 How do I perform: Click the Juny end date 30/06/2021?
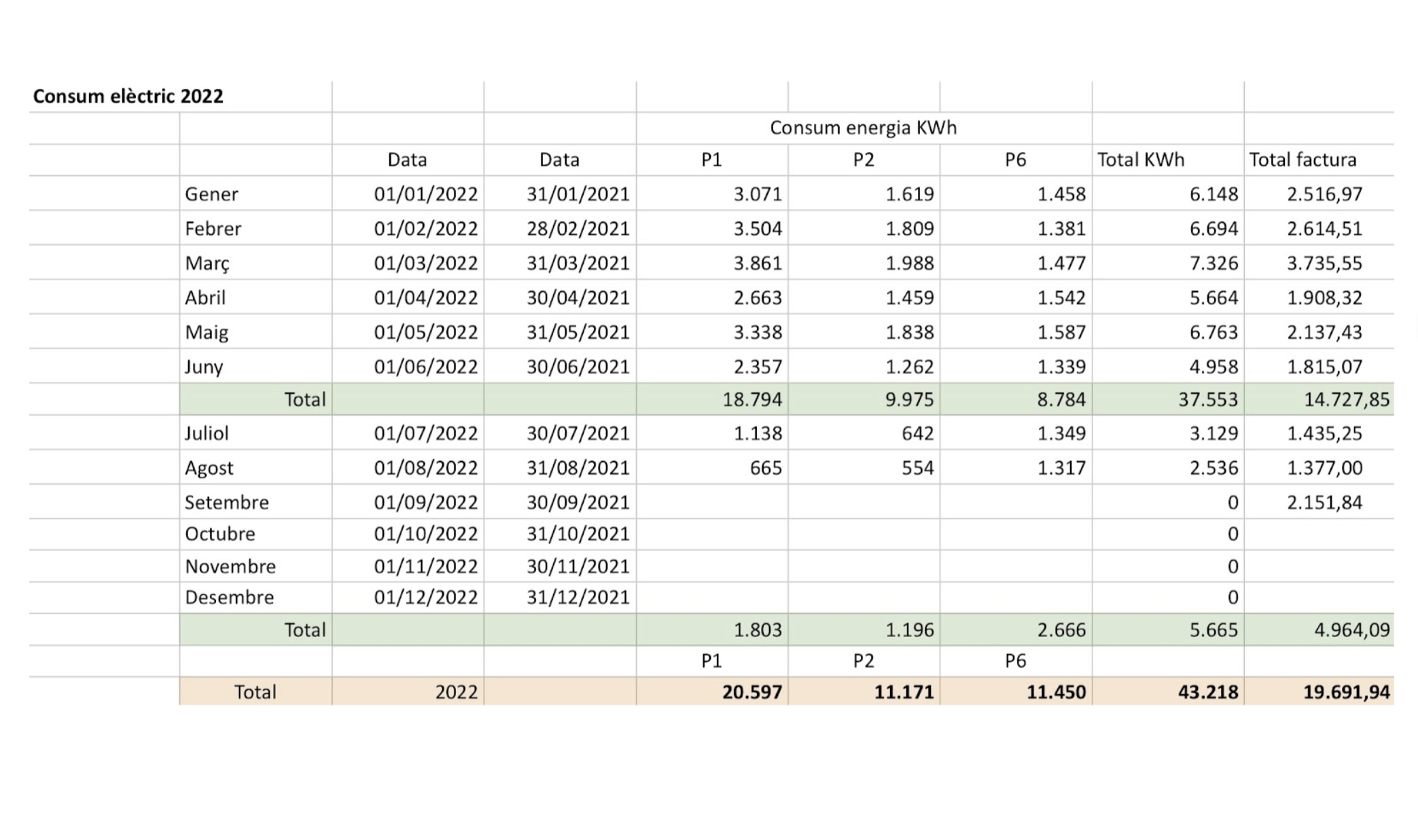(578, 367)
